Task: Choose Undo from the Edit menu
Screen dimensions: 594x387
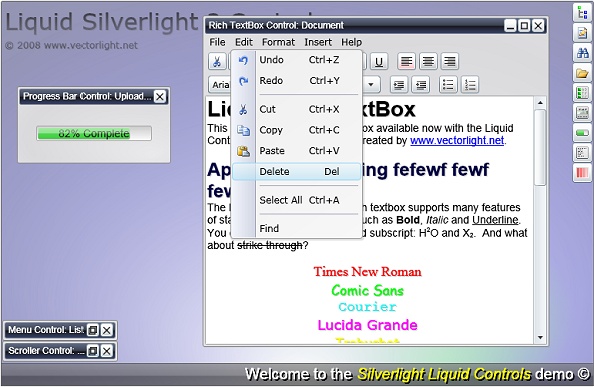Action: point(296,60)
